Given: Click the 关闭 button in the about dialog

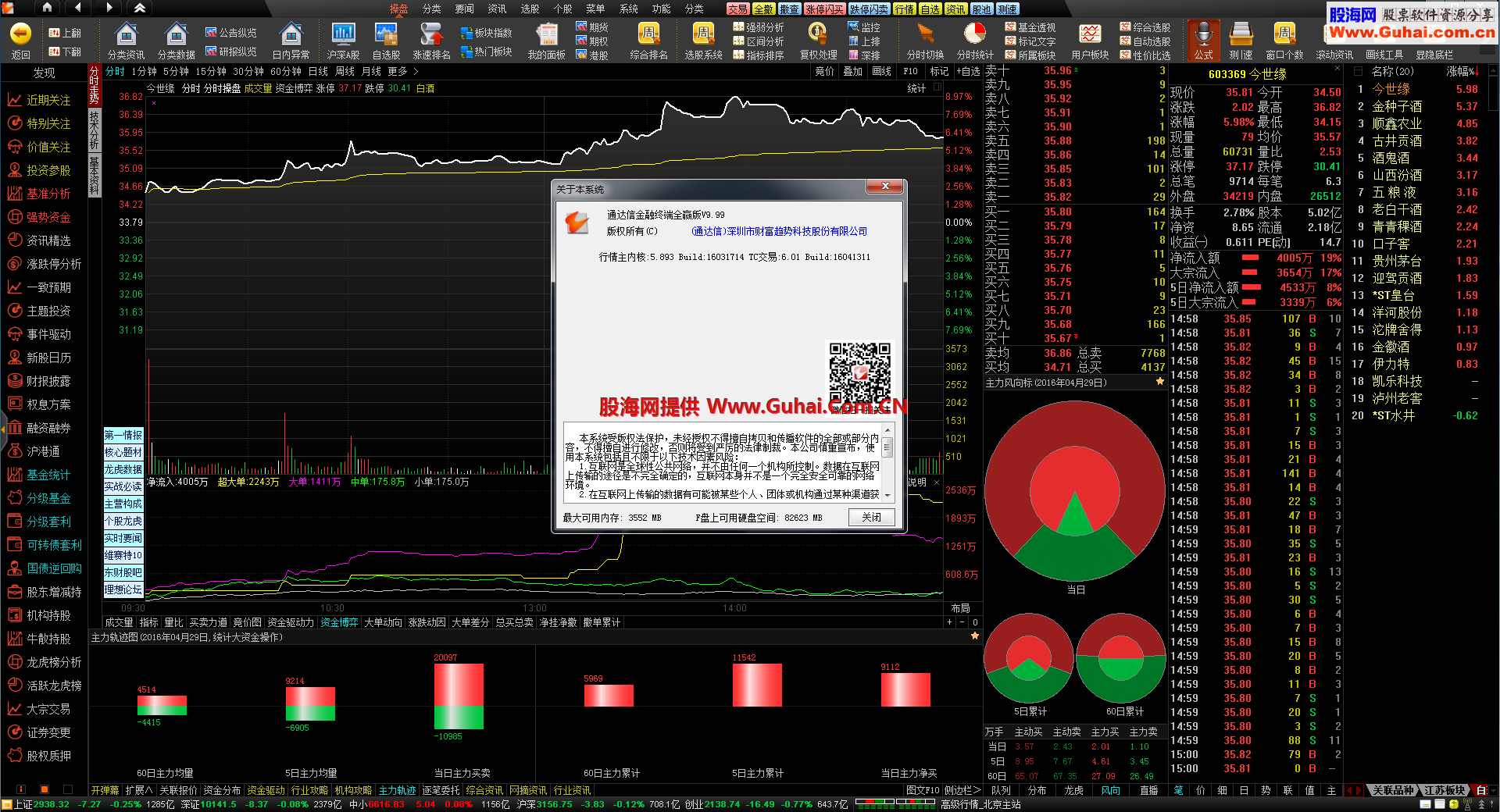Looking at the screenshot, I should point(871,517).
